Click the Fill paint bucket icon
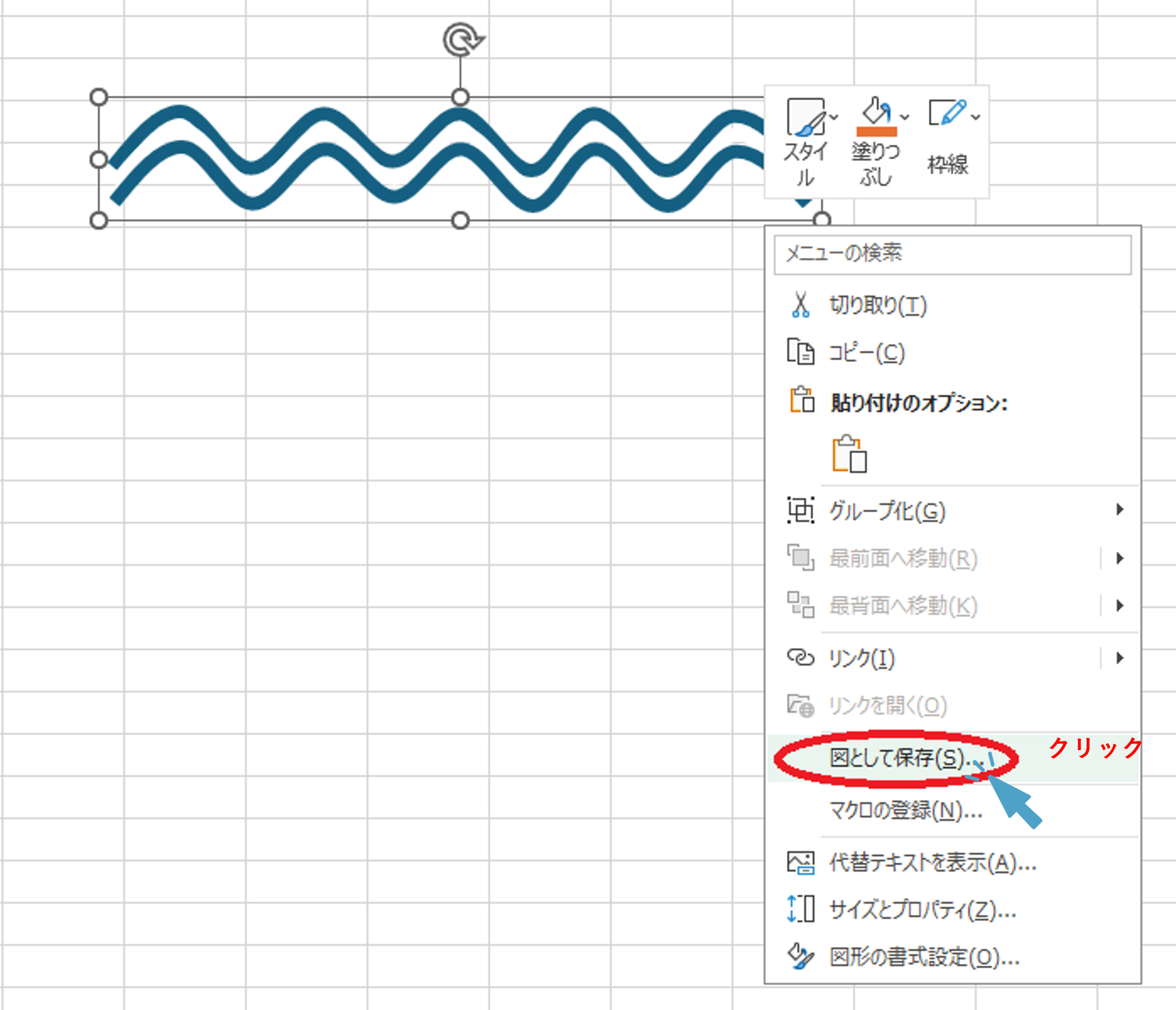Screen dimensions: 1176x1010 (x=875, y=111)
